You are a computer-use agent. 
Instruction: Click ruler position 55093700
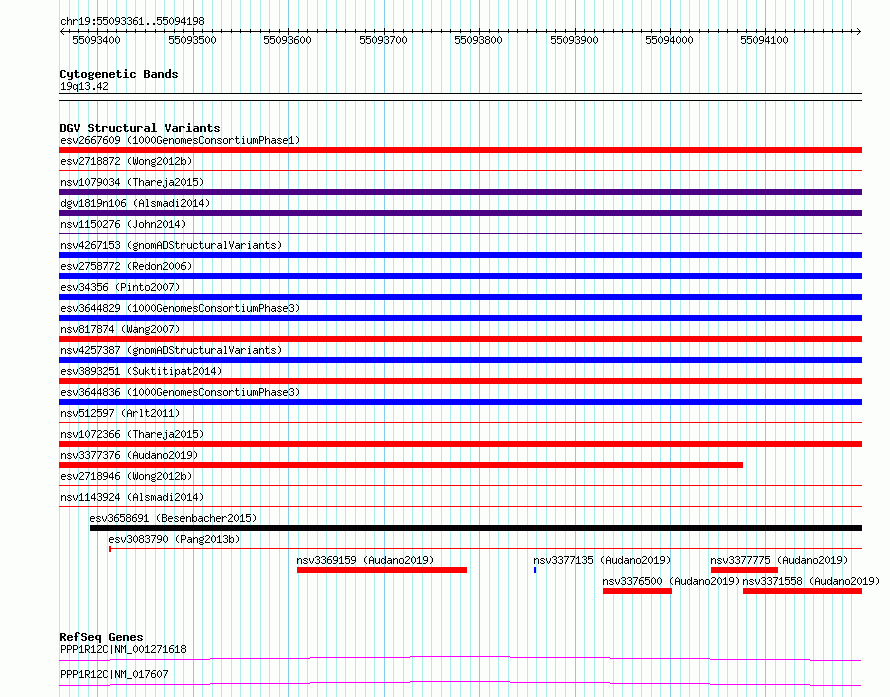pos(384,40)
